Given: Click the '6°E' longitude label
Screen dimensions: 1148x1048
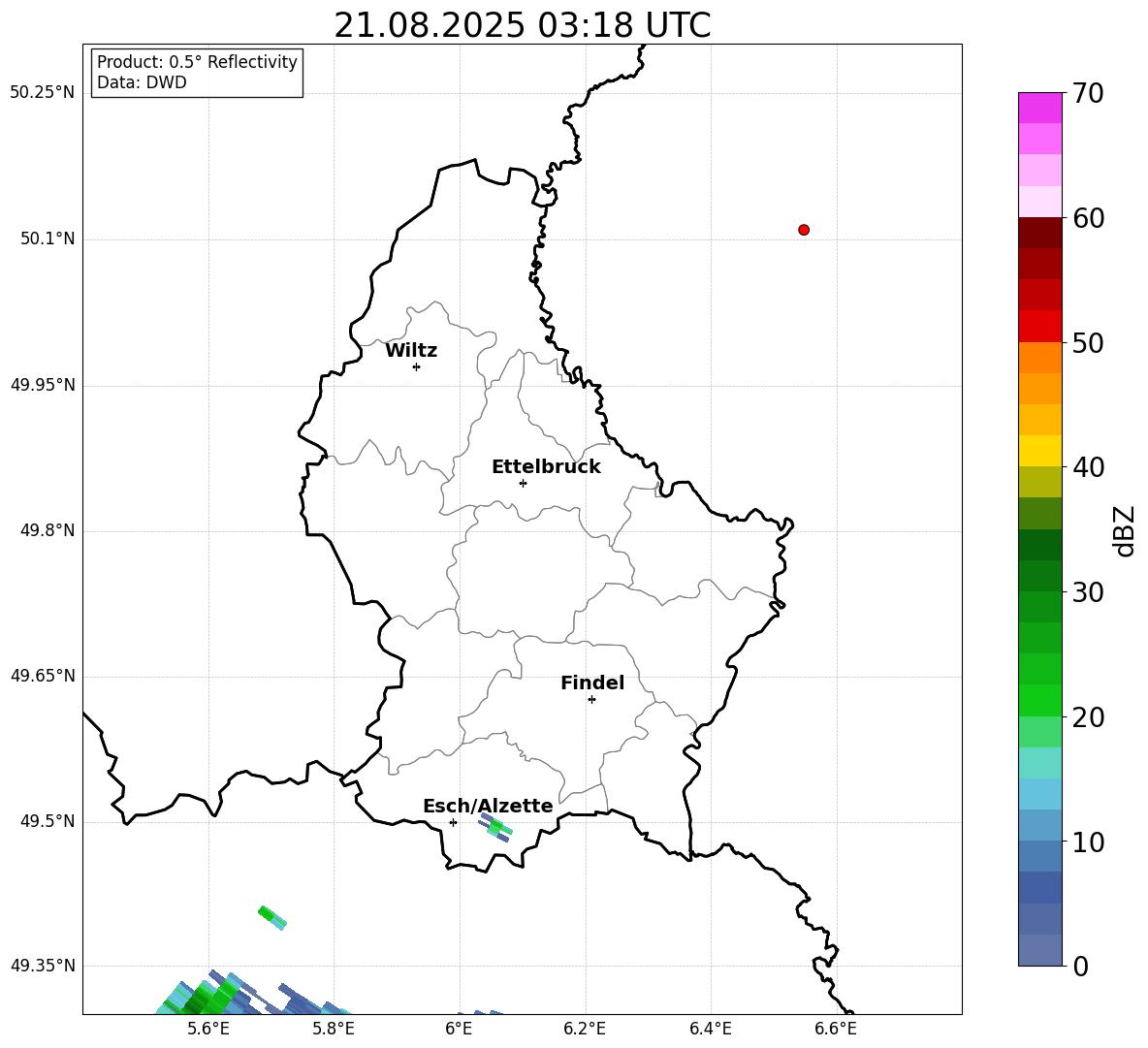Looking at the screenshot, I should 459,1029.
